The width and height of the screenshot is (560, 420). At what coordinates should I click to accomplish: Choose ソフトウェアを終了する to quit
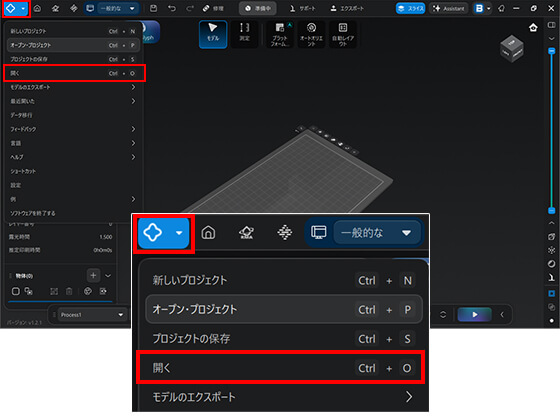(72, 213)
